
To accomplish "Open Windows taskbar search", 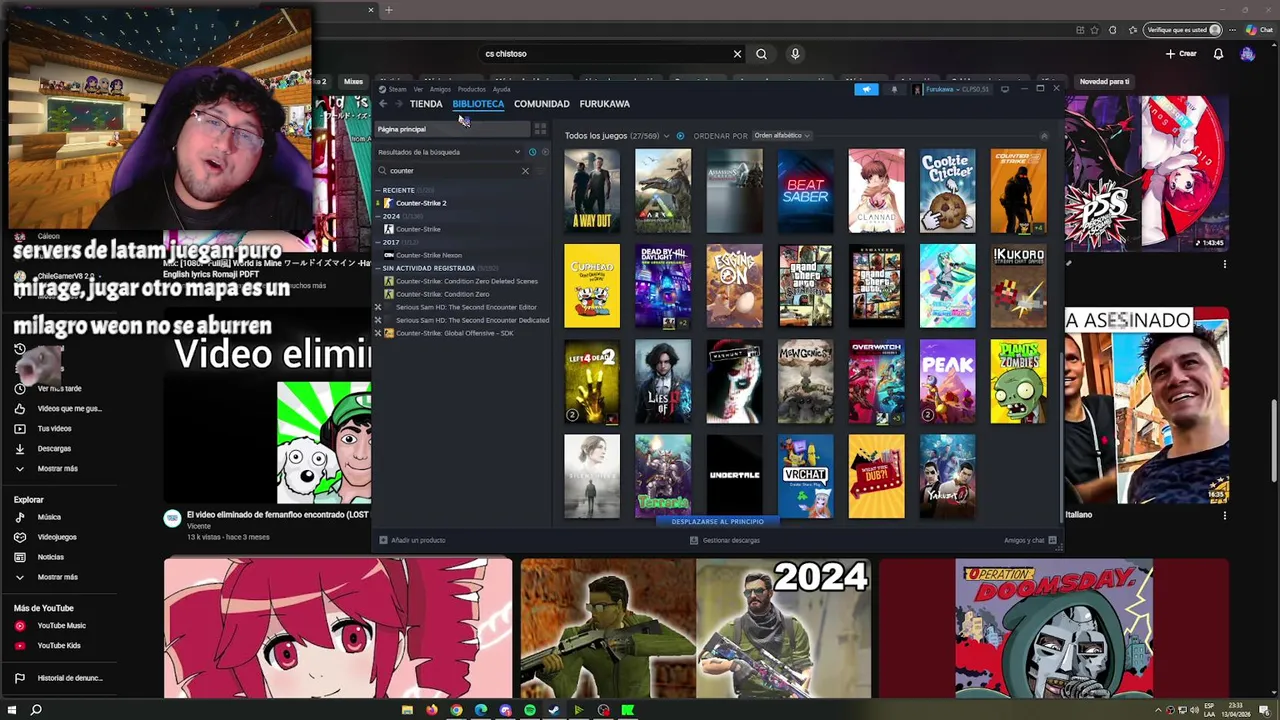I will [x=36, y=710].
